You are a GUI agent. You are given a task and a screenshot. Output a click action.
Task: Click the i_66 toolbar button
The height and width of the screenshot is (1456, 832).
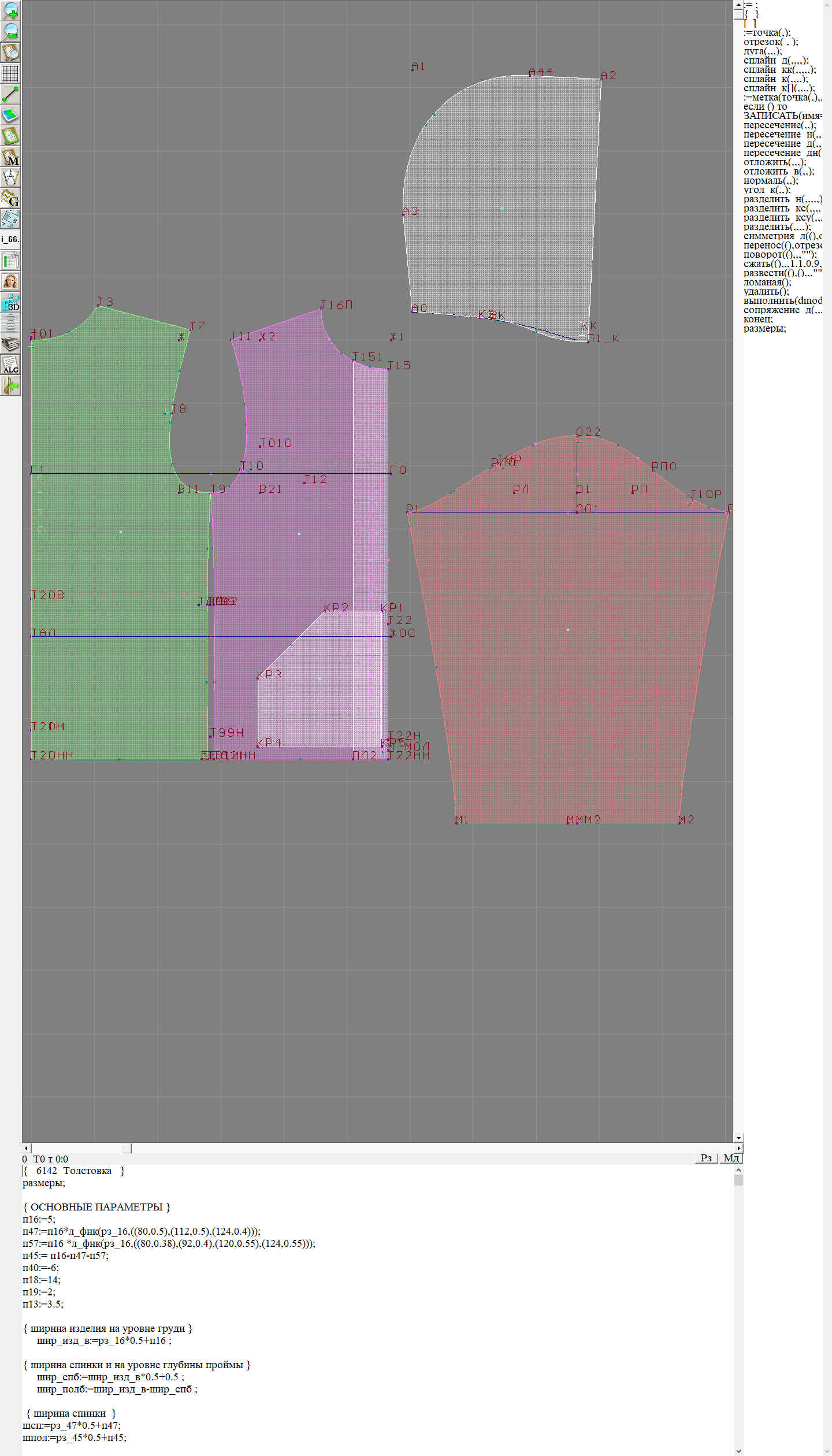point(10,239)
